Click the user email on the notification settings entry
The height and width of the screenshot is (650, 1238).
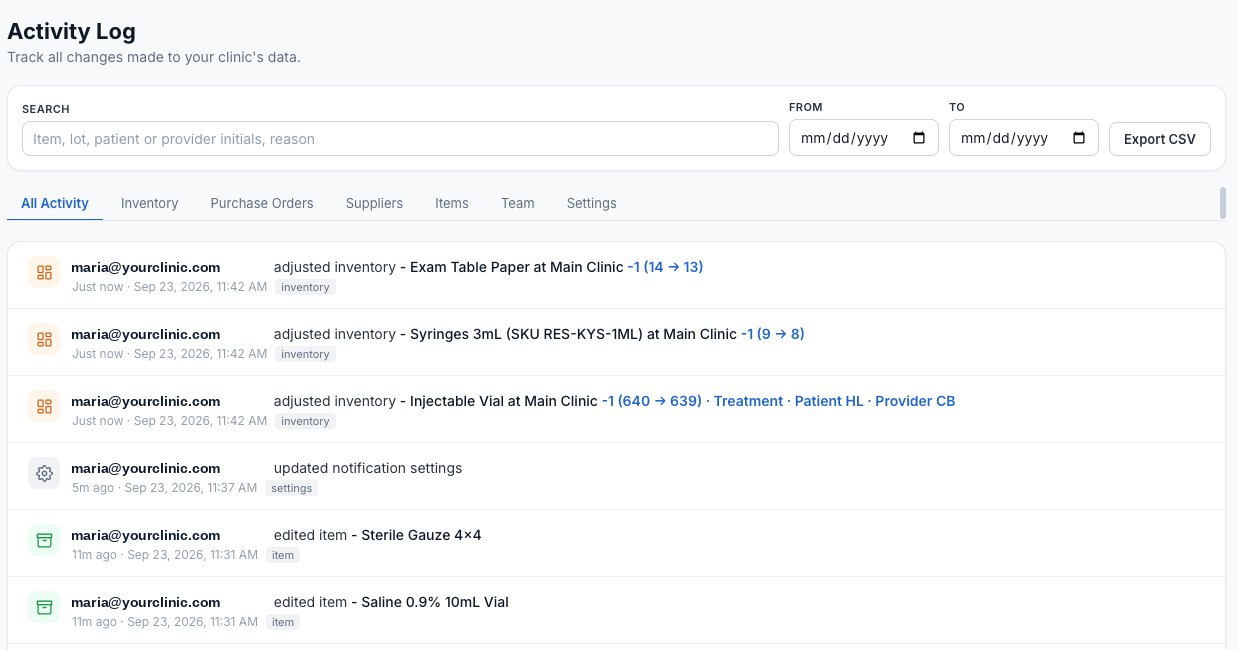[x=146, y=468]
